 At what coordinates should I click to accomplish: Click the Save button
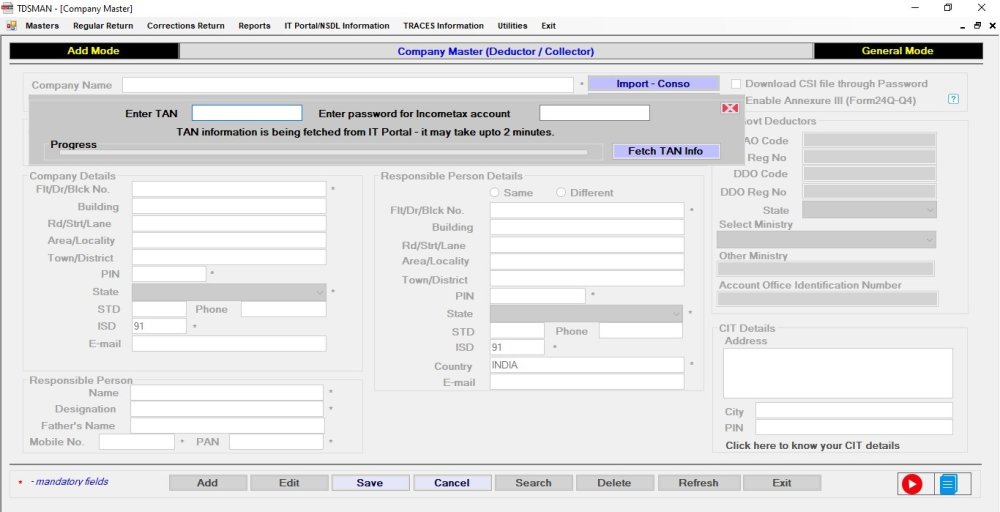370,483
